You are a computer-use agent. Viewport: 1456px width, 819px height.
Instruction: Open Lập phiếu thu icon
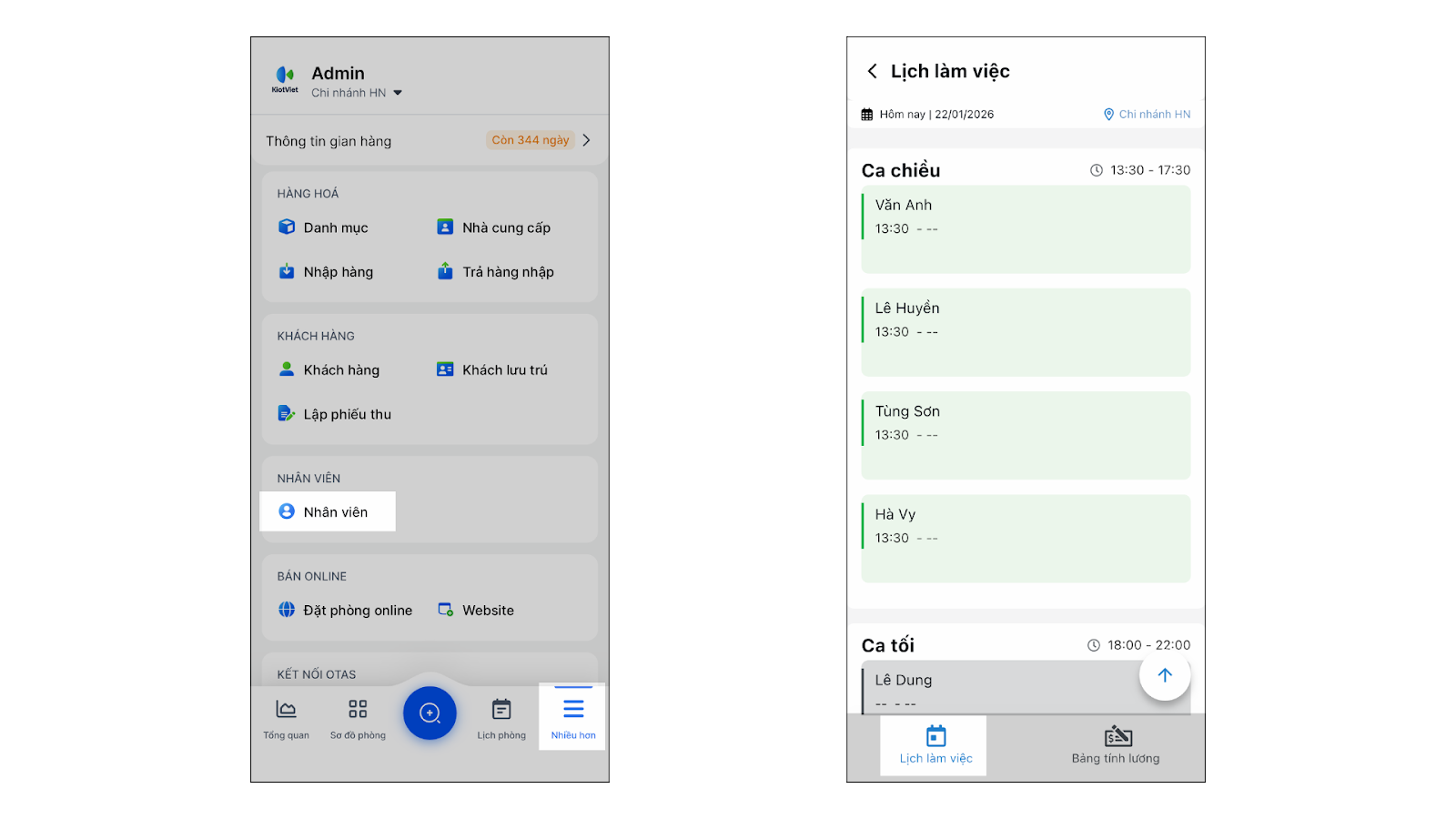coord(287,413)
